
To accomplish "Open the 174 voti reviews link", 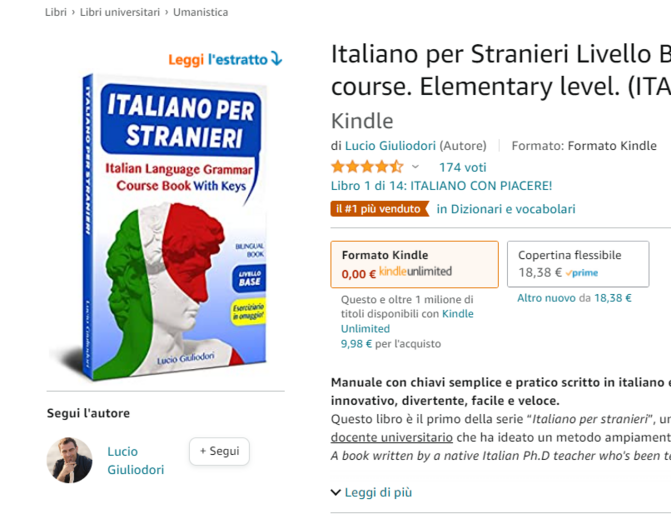I will [463, 167].
